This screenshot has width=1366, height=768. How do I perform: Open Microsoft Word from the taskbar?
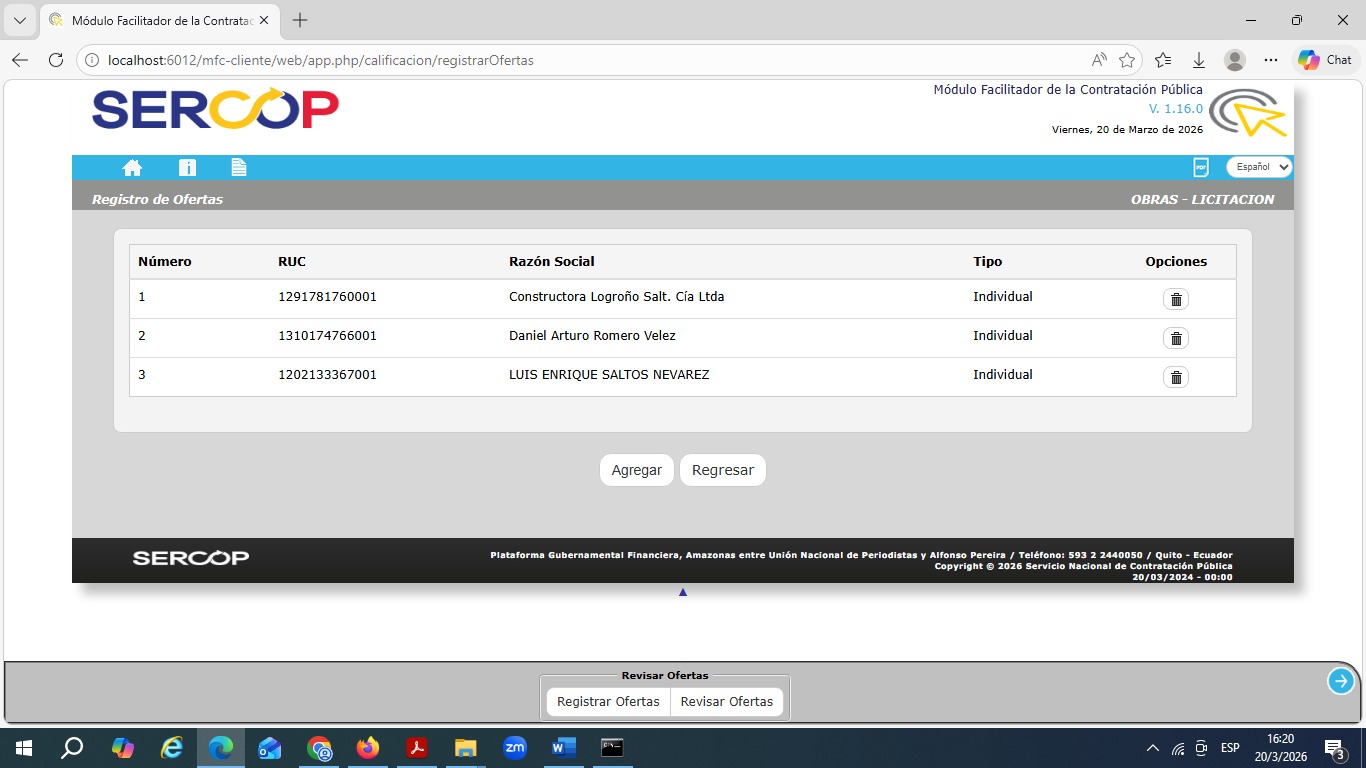[564, 748]
